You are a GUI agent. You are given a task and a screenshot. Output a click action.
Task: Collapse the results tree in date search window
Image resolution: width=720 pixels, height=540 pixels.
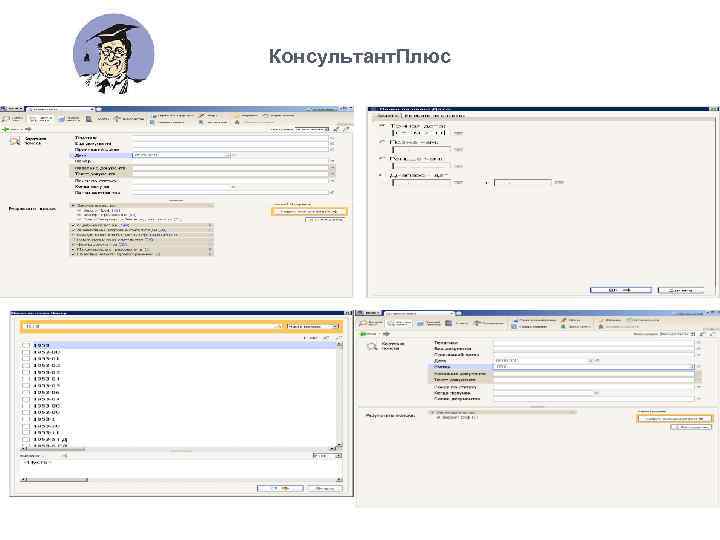(73, 206)
